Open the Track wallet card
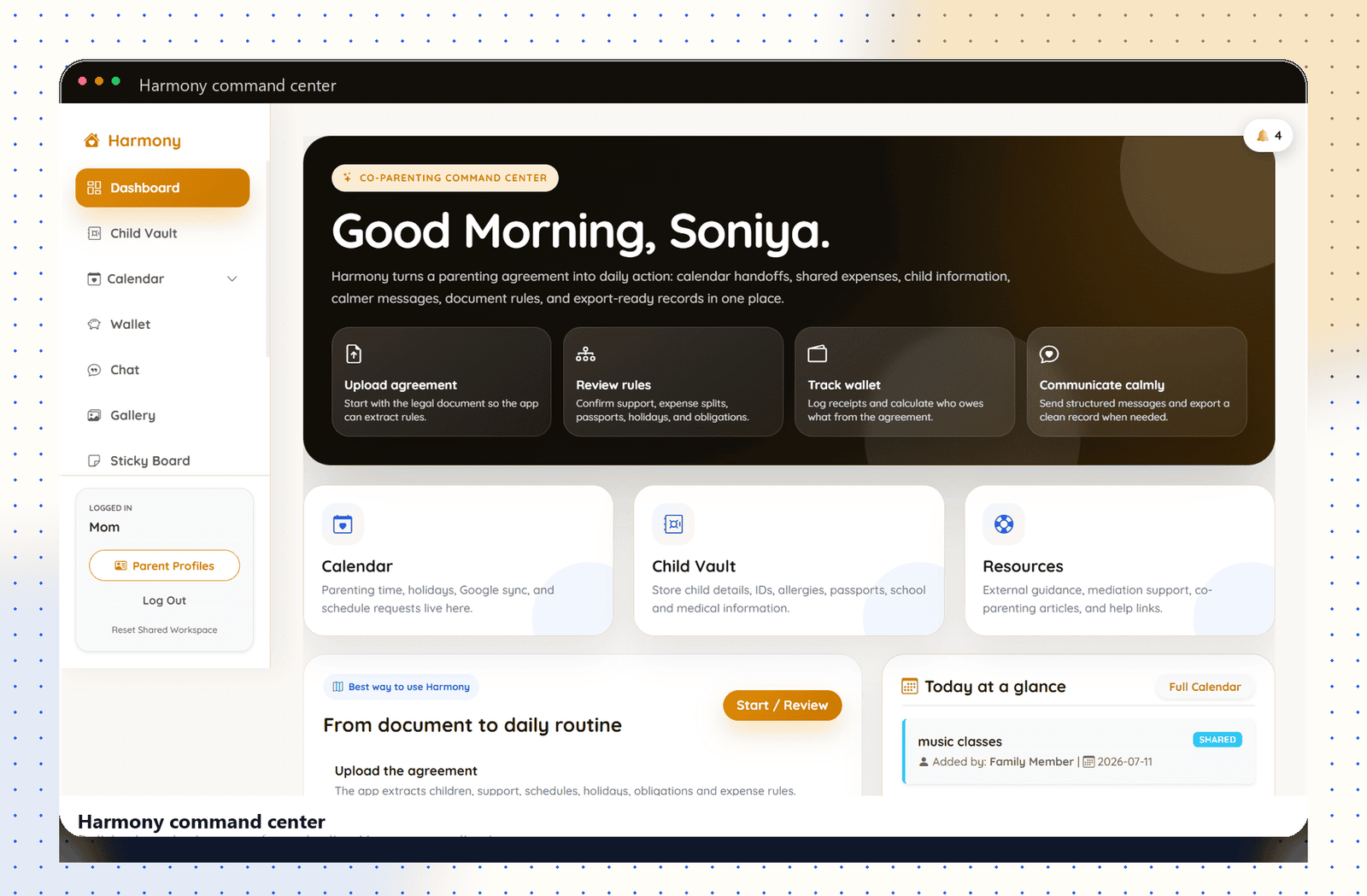This screenshot has height=896, width=1367. (905, 382)
